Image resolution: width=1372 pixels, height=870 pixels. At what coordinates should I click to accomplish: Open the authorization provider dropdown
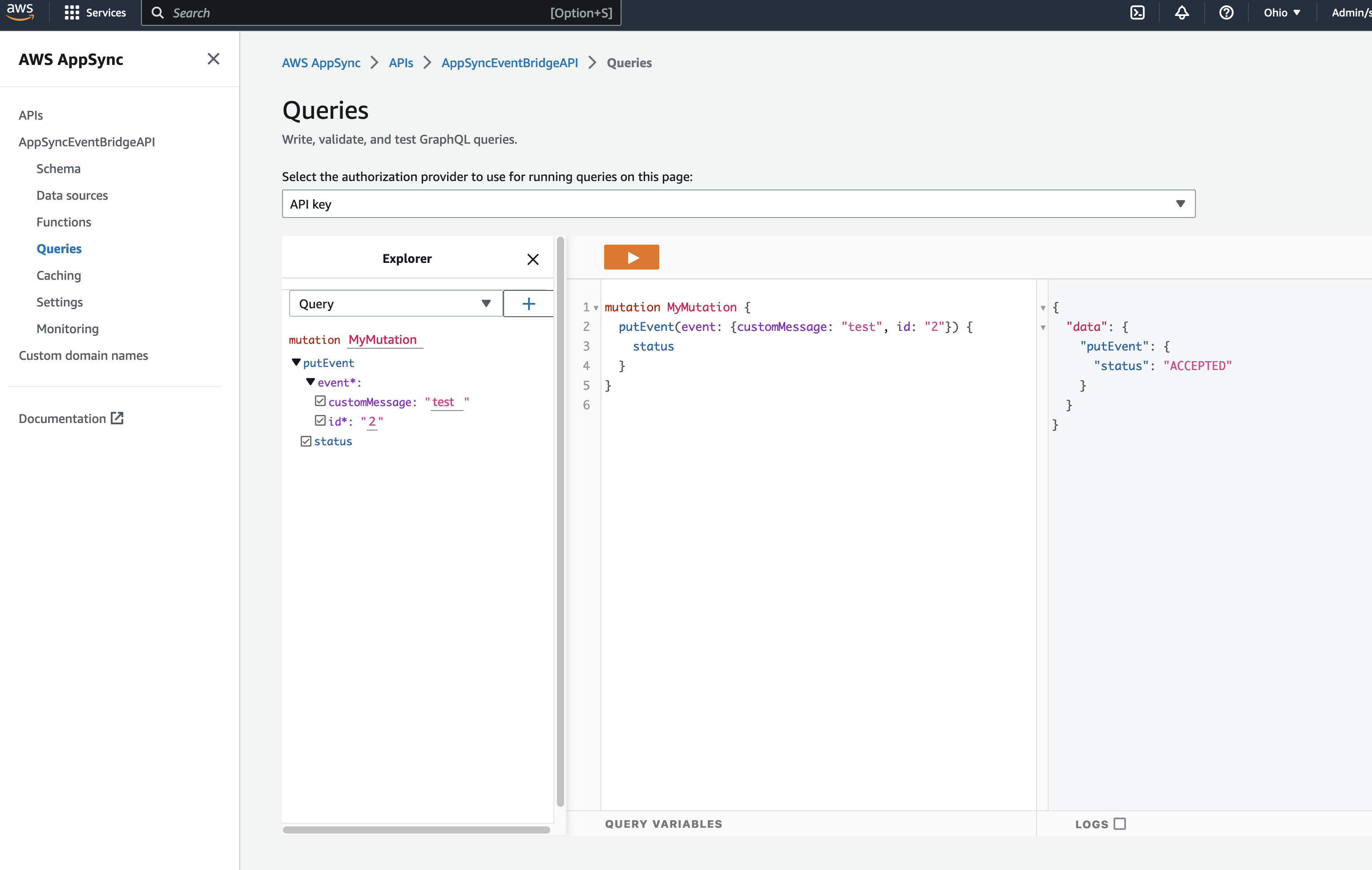pyautogui.click(x=738, y=204)
